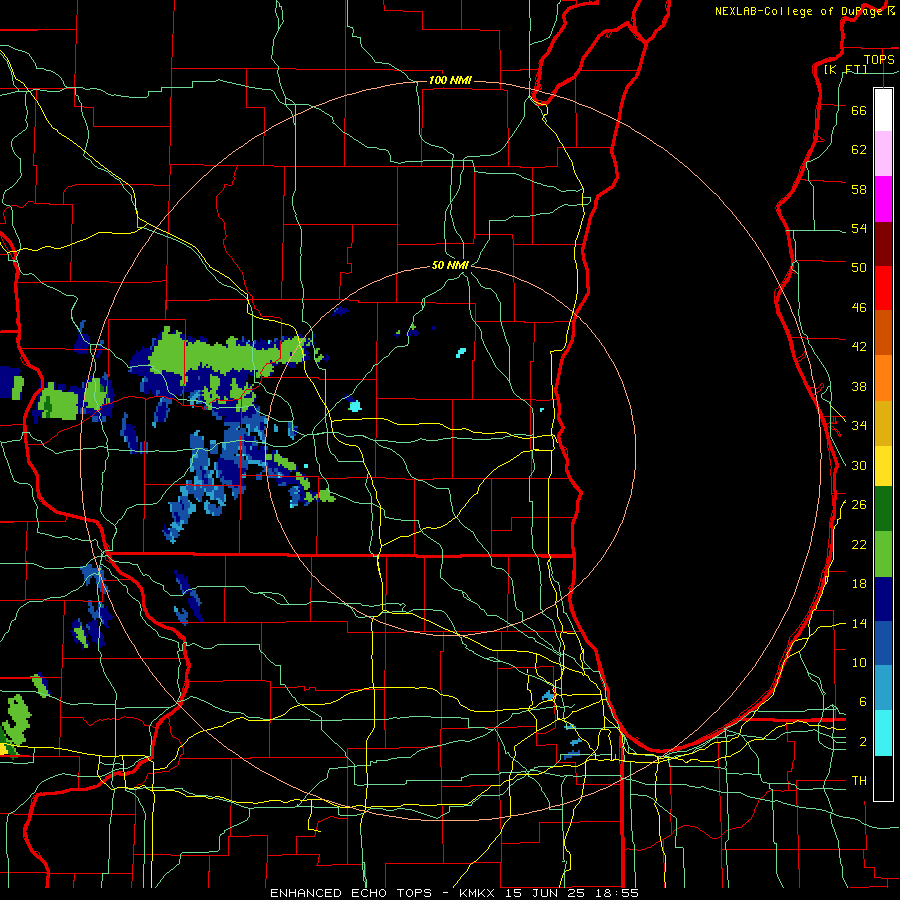Click legend value 46

859,308
